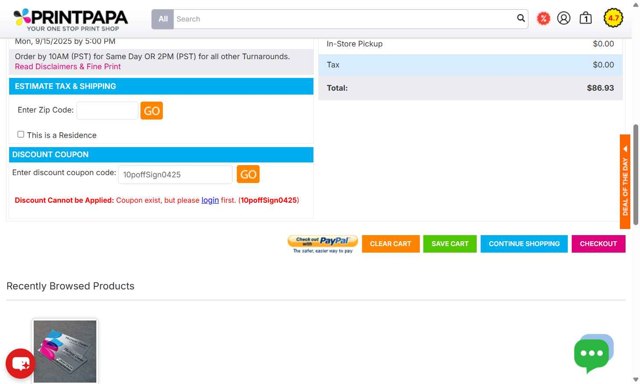This screenshot has width=640, height=384.
Task: Click the page vertical scrollbar
Action: (x=636, y=174)
